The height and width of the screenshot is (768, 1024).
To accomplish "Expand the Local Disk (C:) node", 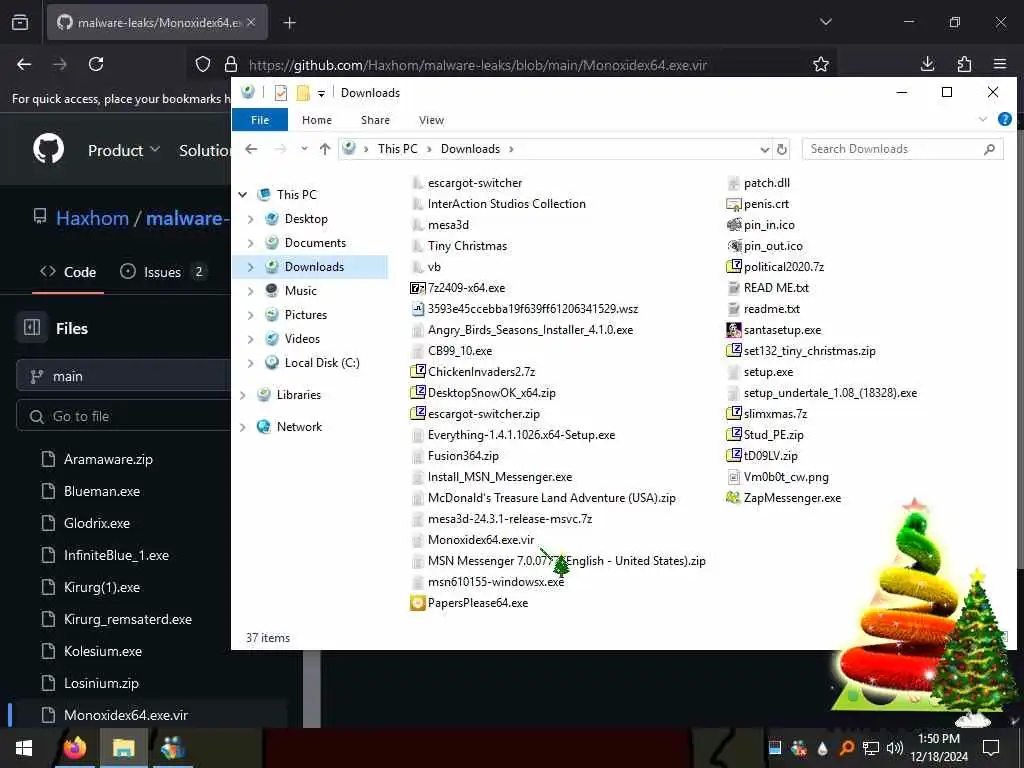I will [x=251, y=363].
